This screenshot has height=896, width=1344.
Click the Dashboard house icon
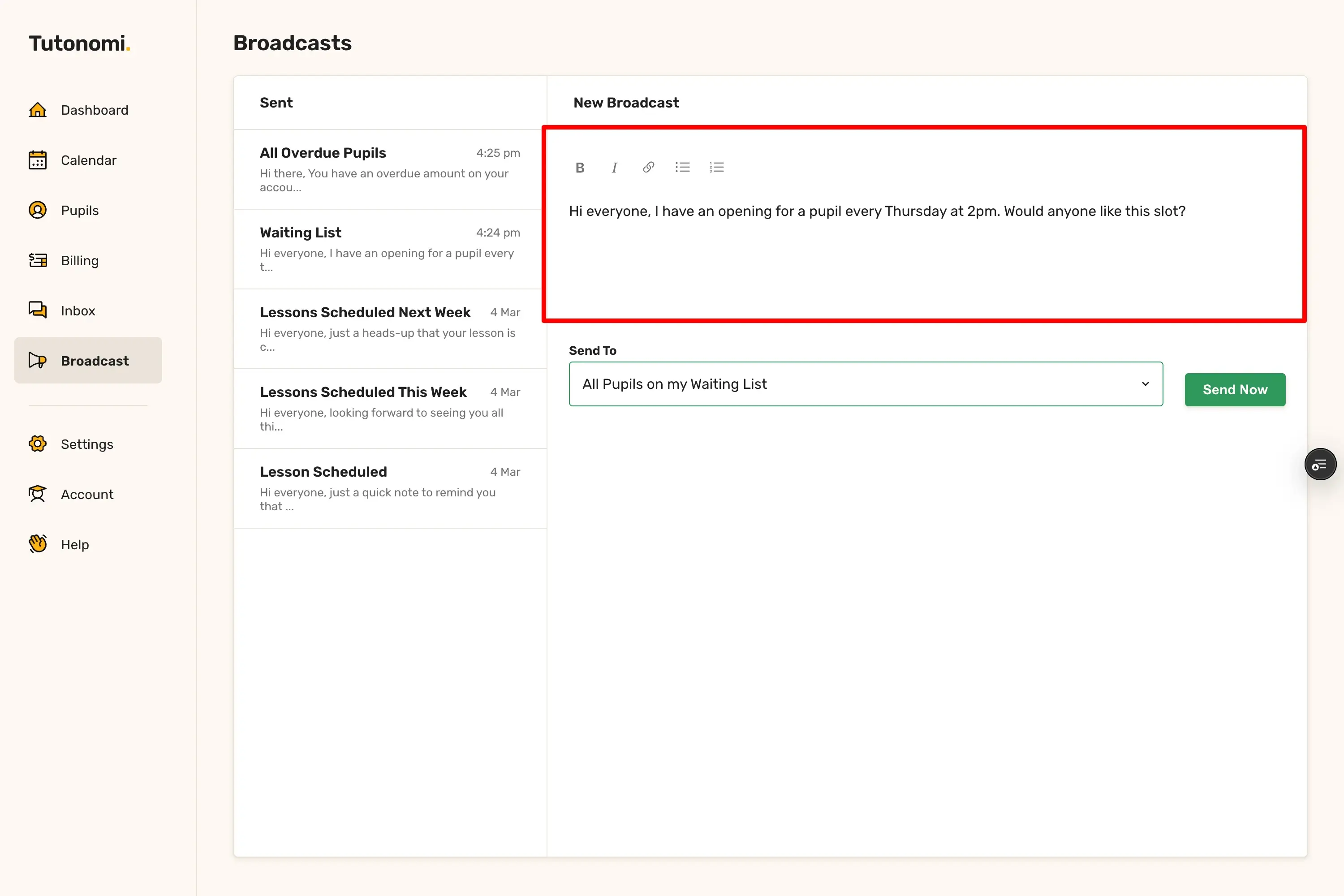pos(38,110)
